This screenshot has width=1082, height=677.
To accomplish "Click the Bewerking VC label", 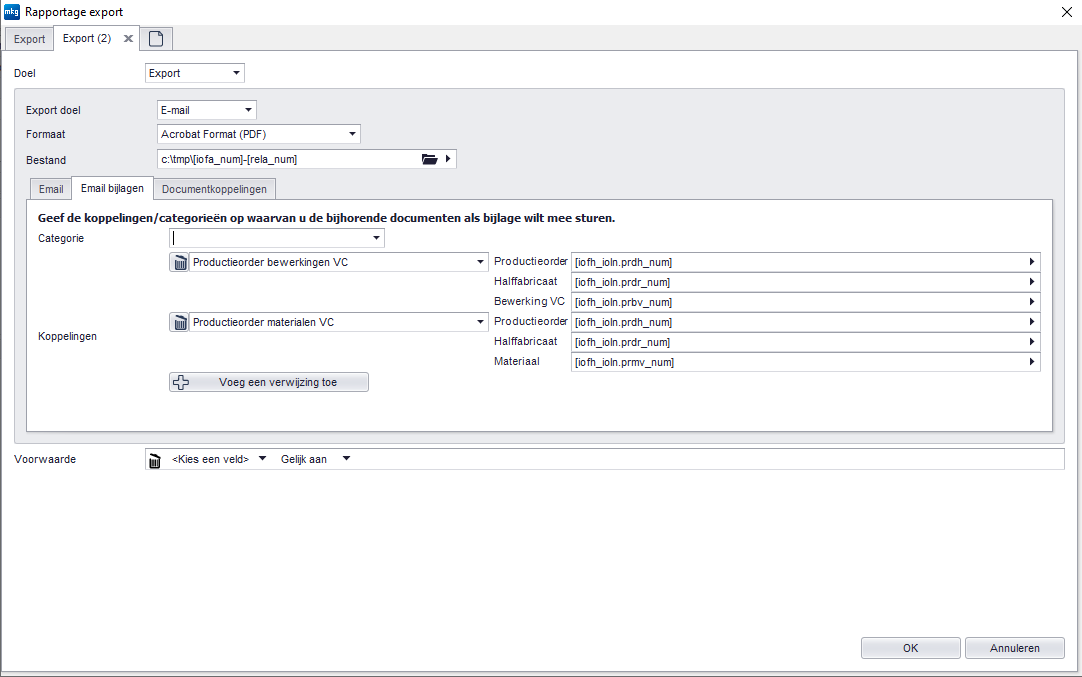I will pyautogui.click(x=529, y=302).
